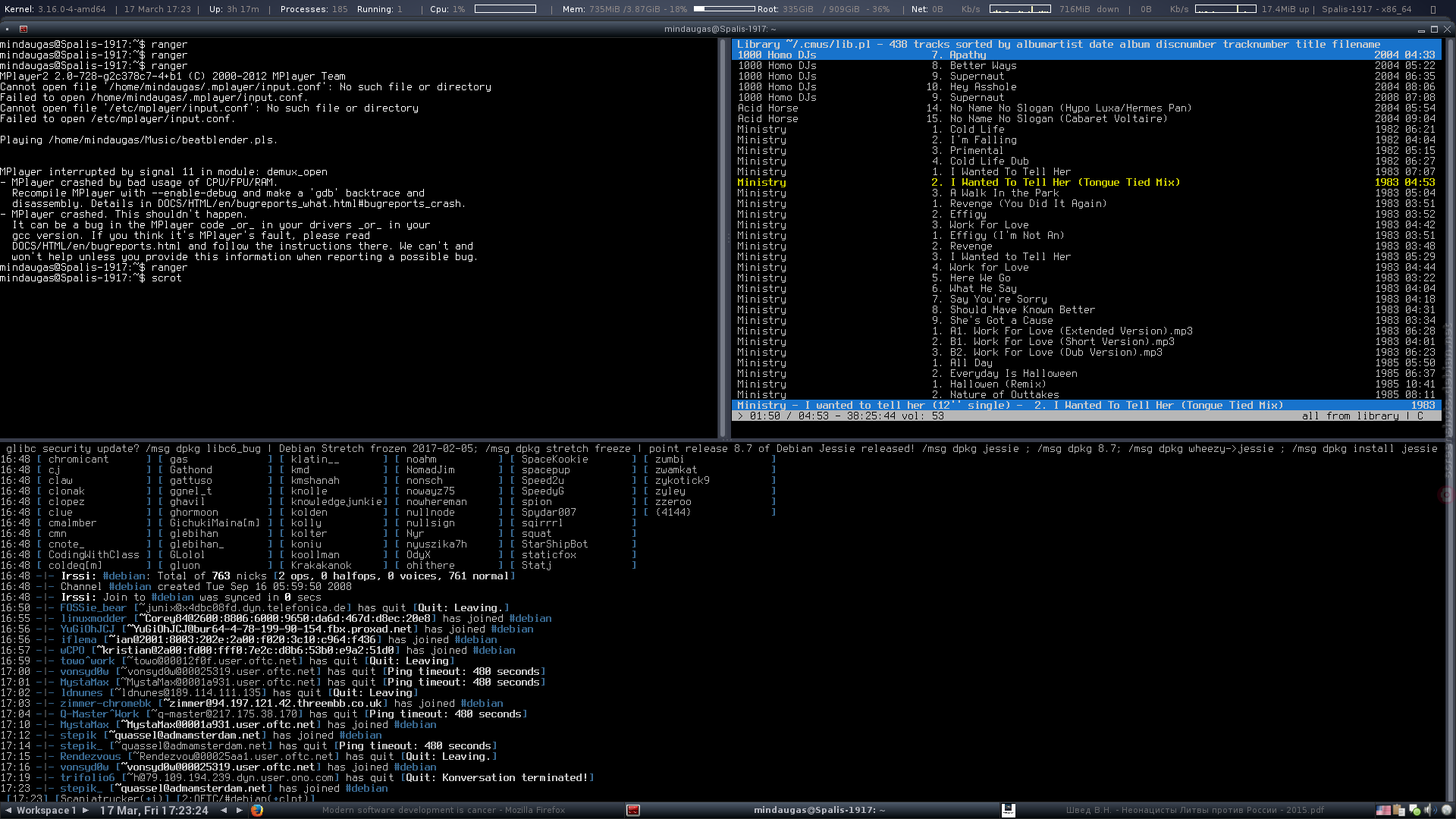The image size is (1456, 819).
Task: Click the left arrow beside the clock
Action: coord(224,810)
